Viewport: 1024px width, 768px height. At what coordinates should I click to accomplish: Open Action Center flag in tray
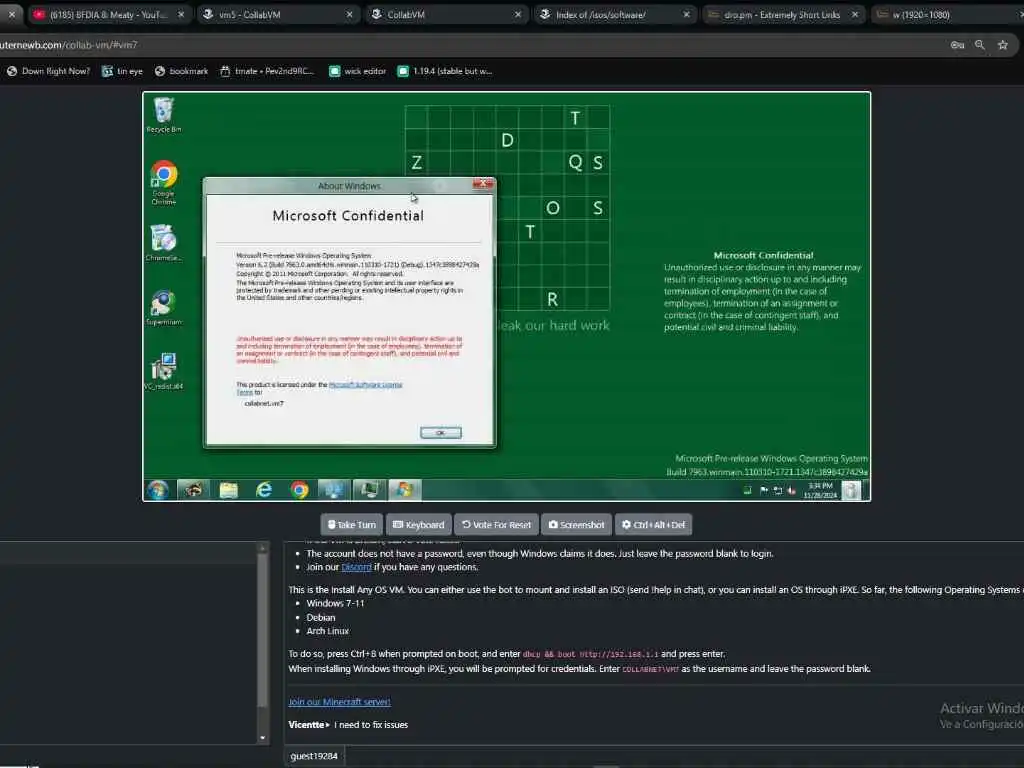763,490
